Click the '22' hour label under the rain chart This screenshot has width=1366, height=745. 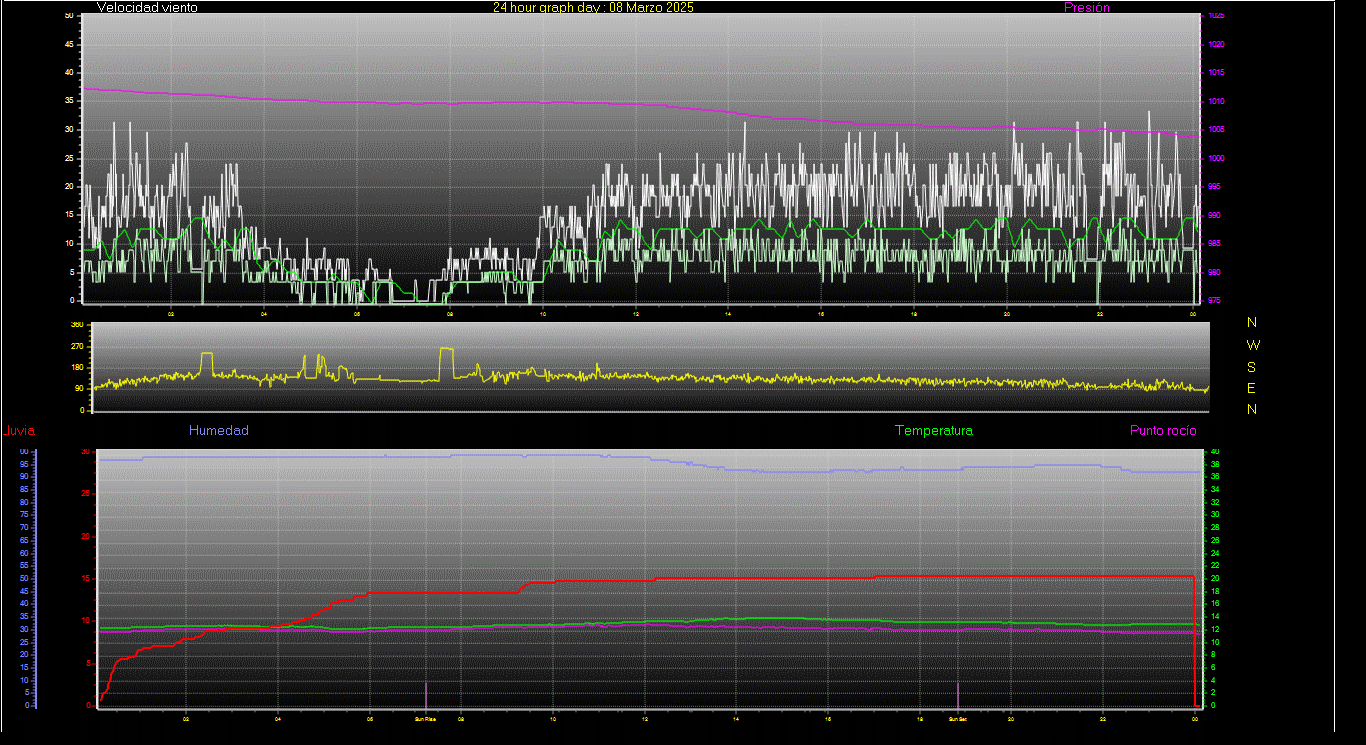pos(1103,718)
